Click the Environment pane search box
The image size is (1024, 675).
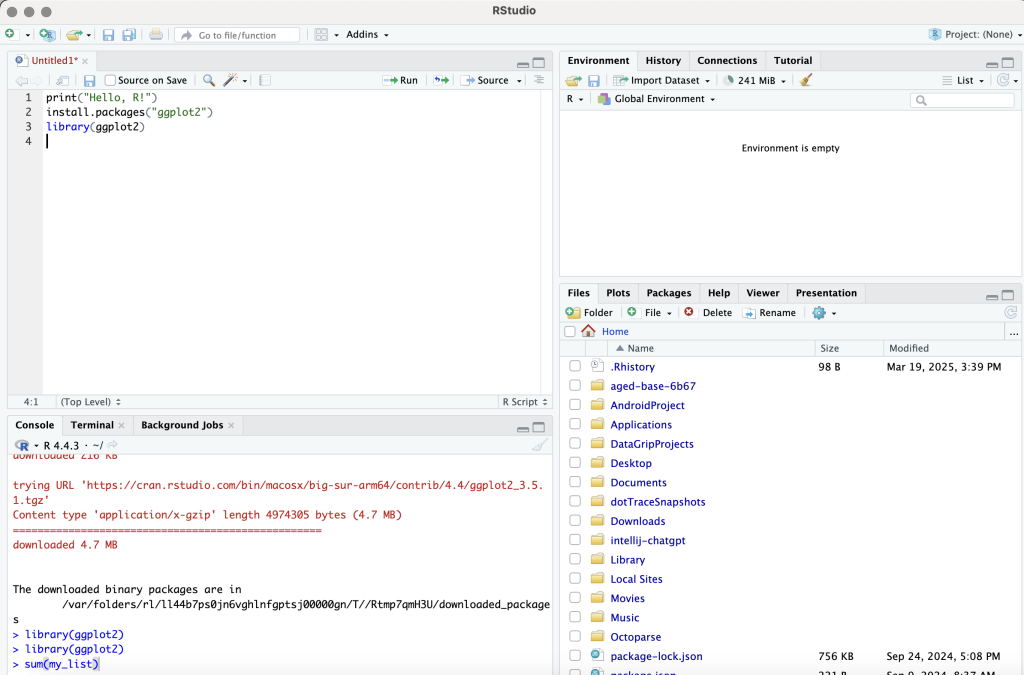[962, 100]
